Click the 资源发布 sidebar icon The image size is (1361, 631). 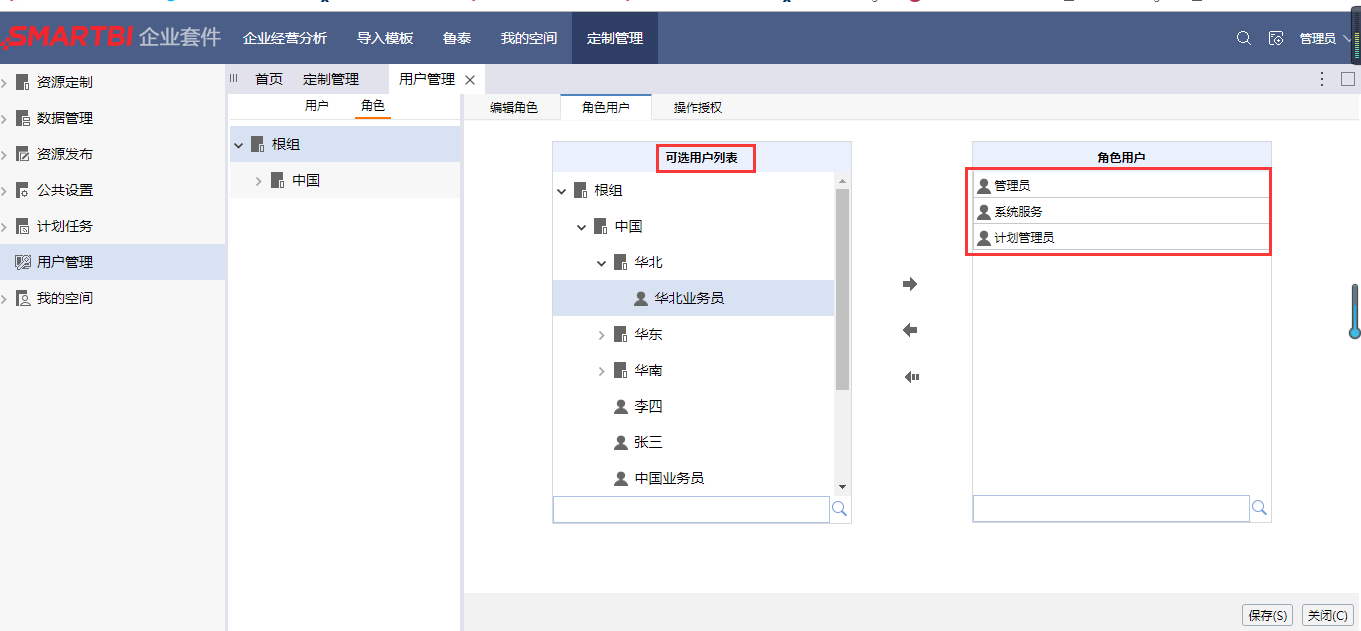click(23, 154)
